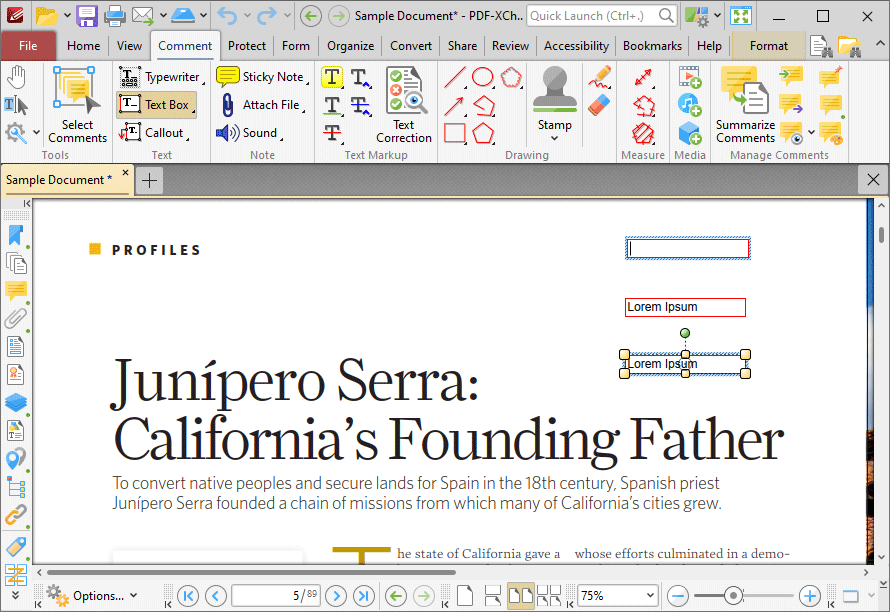Toggle the Strikeout Text tool
The image size is (890, 612).
pyautogui.click(x=333, y=133)
